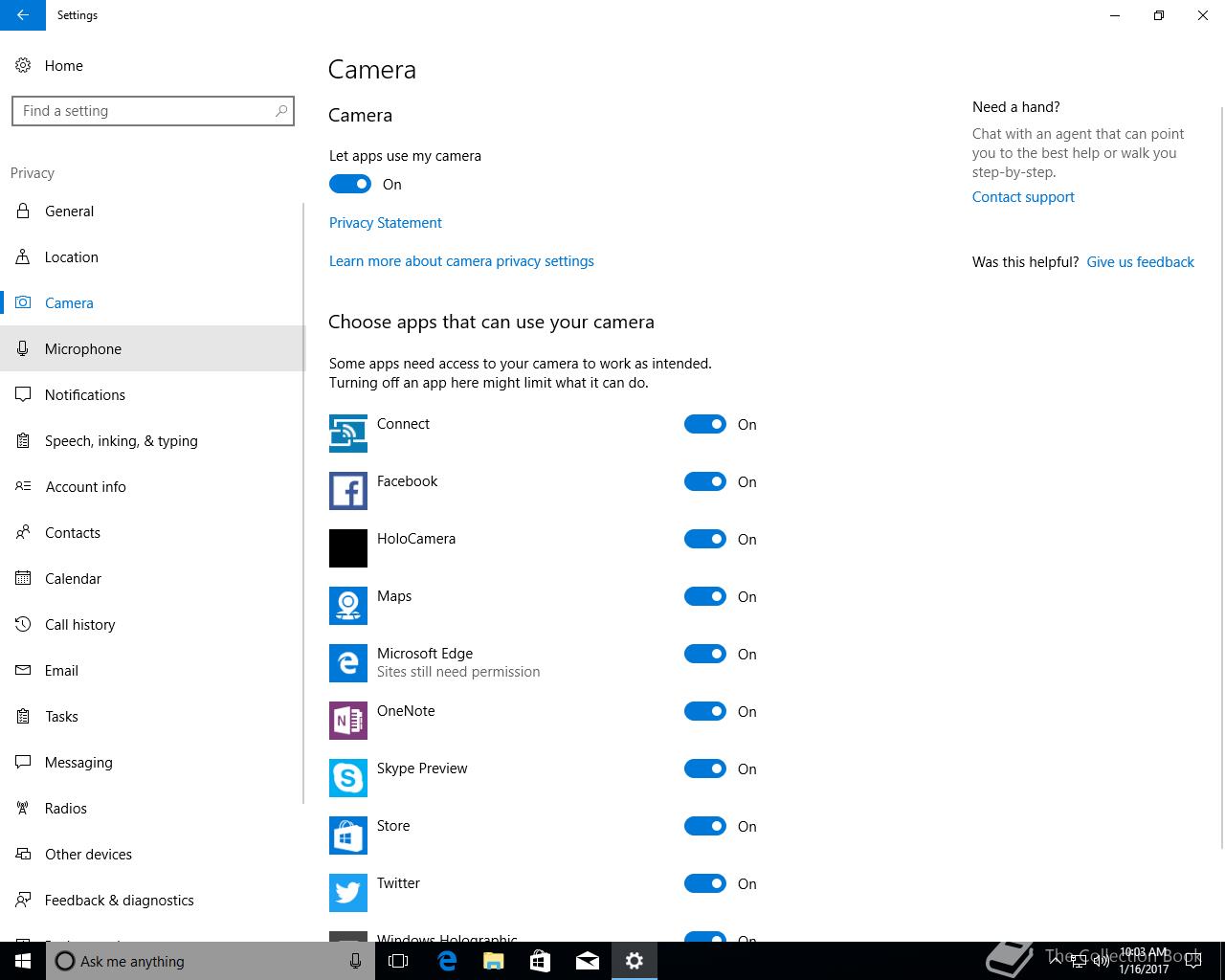Viewport: 1225px width, 980px height.
Task: Turn off Let apps use my camera
Action: tap(350, 184)
